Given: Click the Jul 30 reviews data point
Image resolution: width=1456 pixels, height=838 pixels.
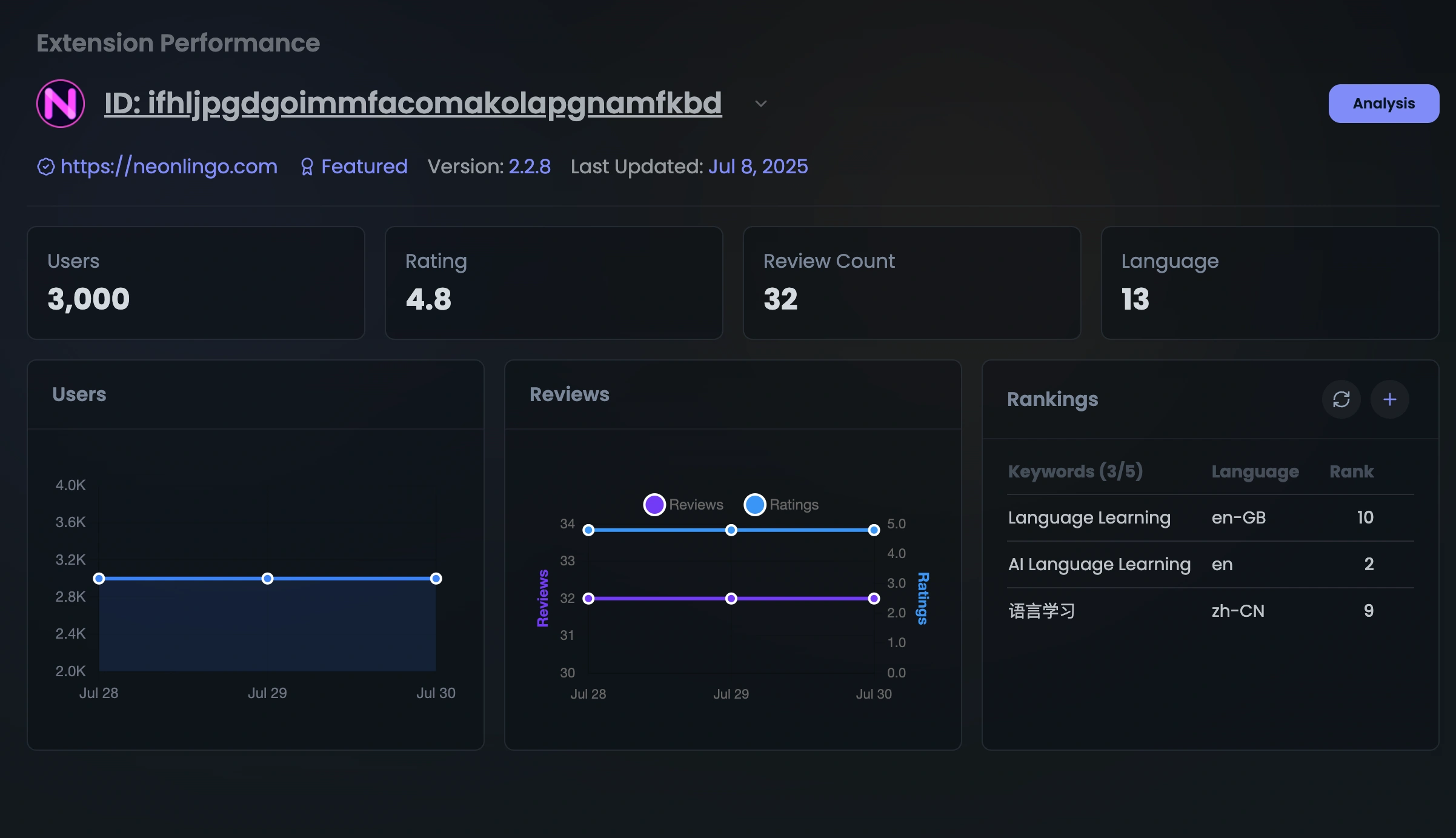Looking at the screenshot, I should click(874, 599).
